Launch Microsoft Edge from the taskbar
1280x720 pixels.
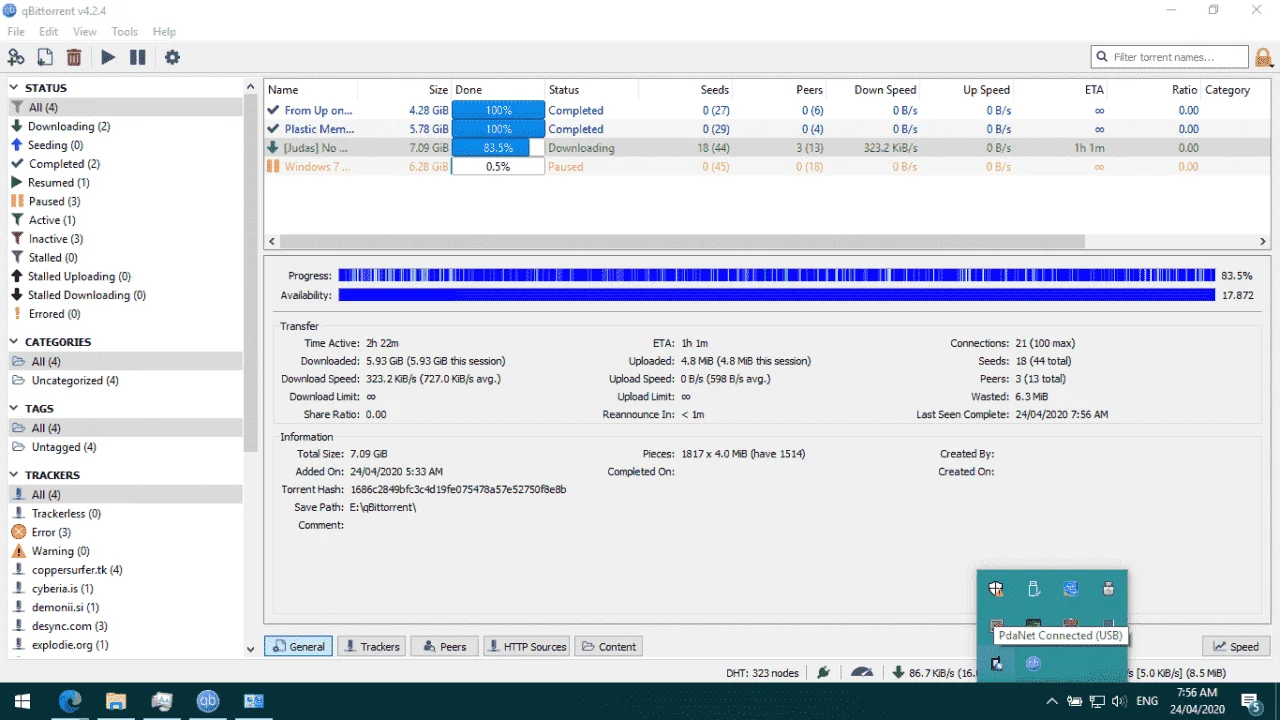point(70,701)
